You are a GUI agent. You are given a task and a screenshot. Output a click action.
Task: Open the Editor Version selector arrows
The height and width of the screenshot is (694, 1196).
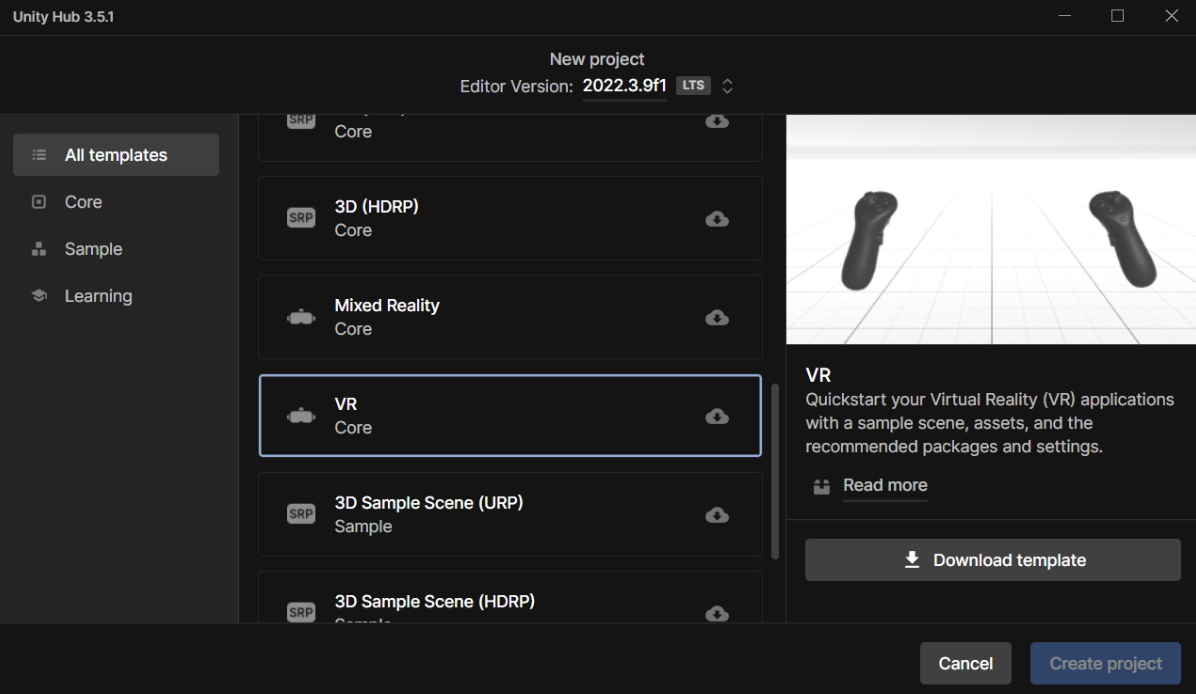(x=728, y=86)
